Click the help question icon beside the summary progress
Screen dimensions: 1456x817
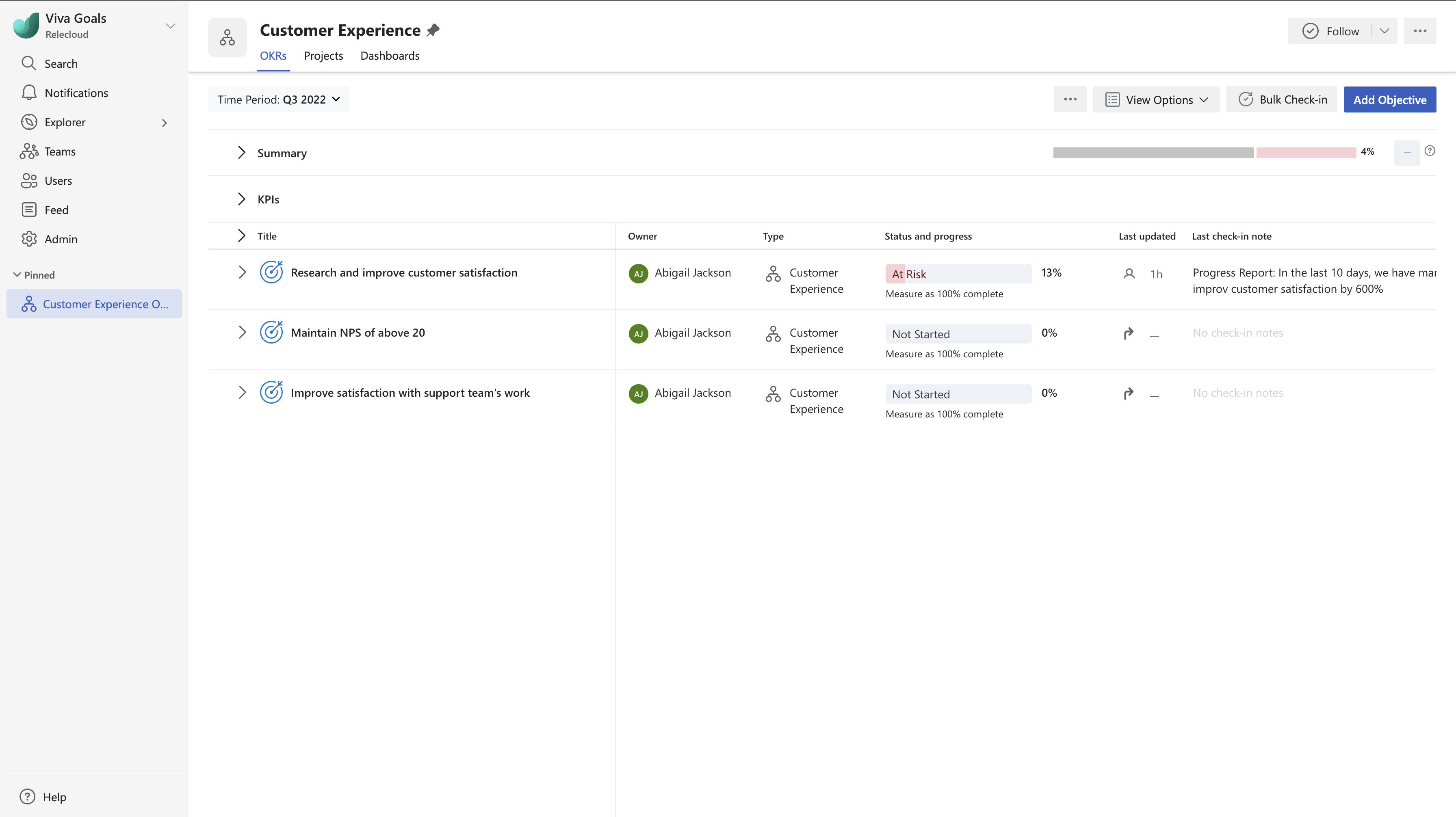(1430, 151)
